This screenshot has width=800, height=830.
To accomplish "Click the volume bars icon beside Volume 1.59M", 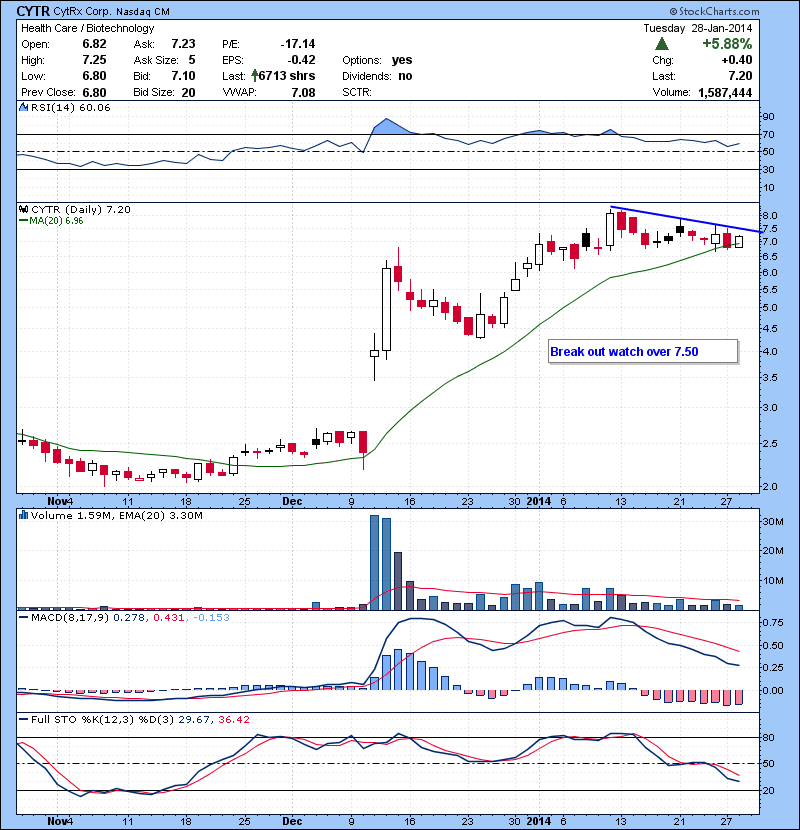I will coord(23,515).
